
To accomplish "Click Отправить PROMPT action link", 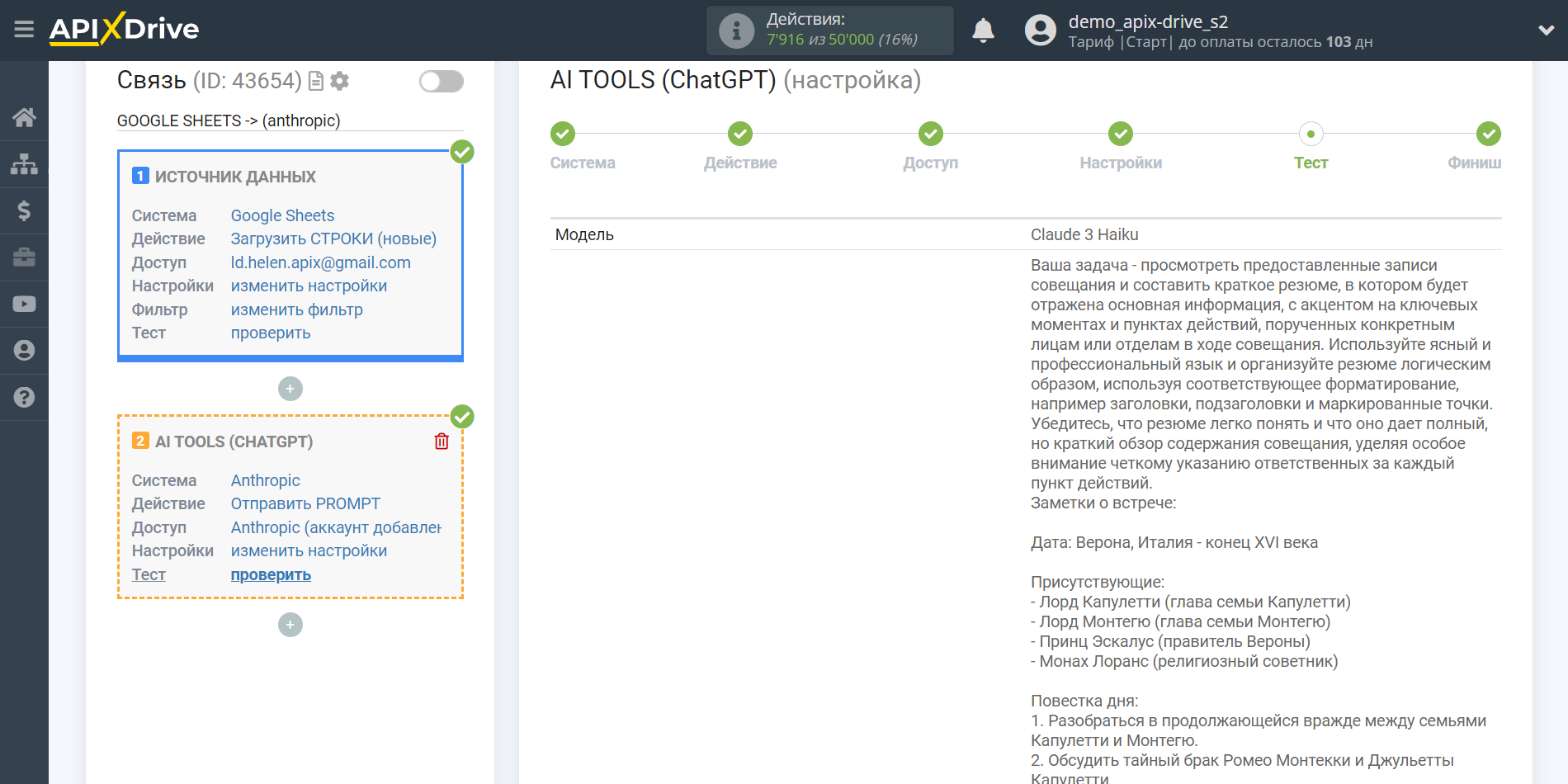I will (x=305, y=503).
